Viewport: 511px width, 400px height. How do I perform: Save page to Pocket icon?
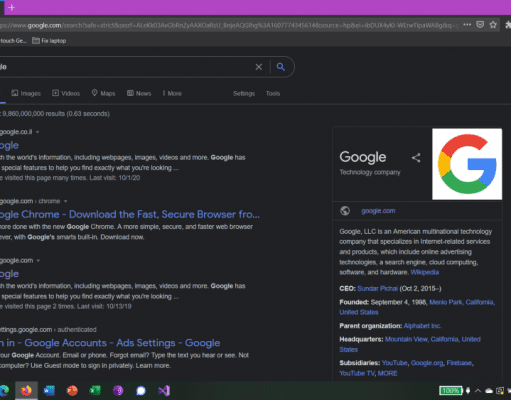tap(480, 25)
